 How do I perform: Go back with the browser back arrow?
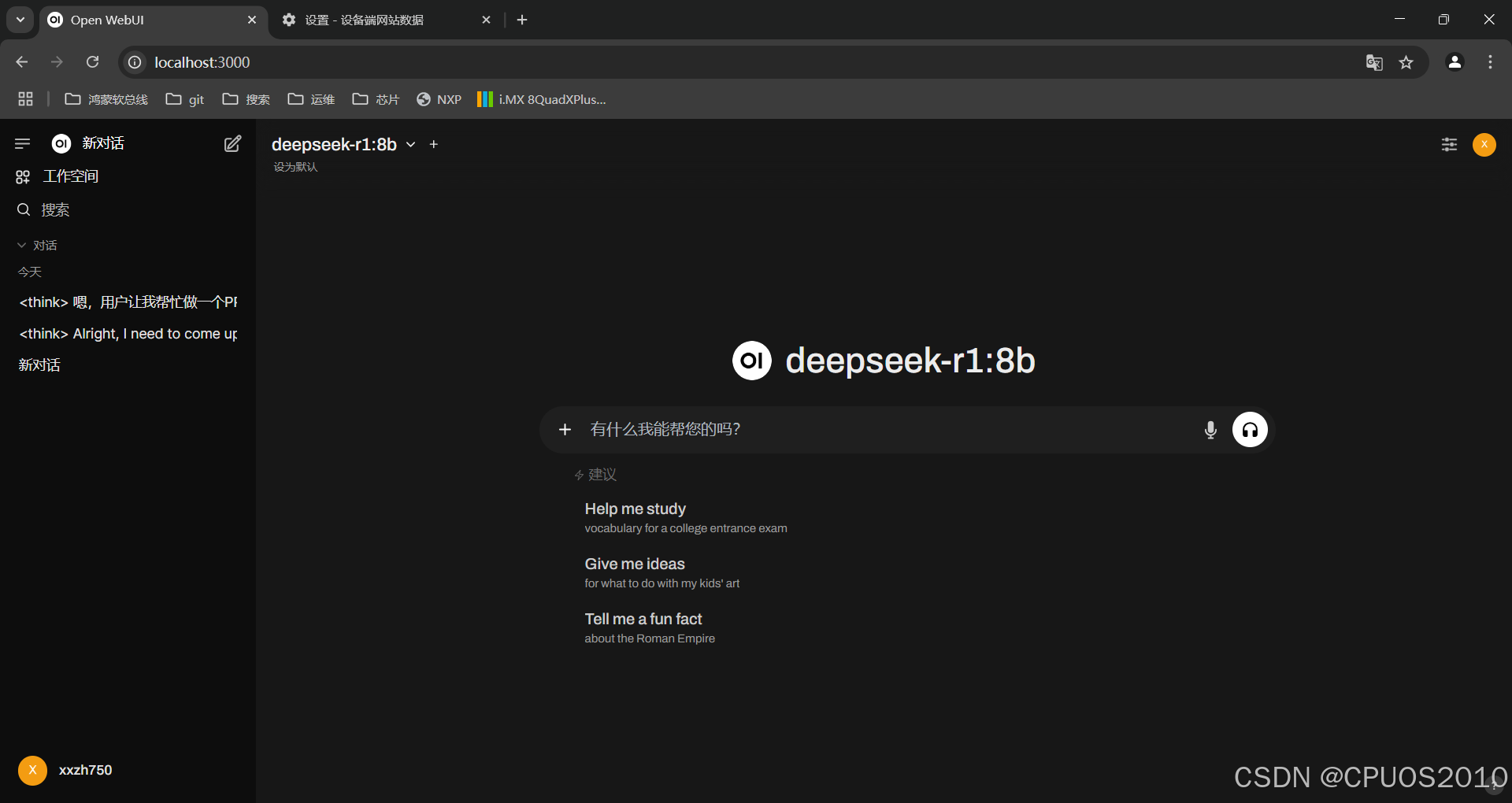click(x=22, y=62)
